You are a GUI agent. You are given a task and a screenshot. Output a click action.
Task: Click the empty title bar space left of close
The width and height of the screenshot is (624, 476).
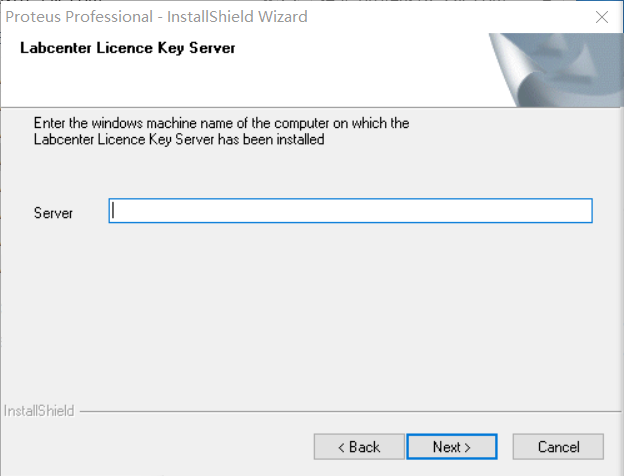[x=450, y=17]
